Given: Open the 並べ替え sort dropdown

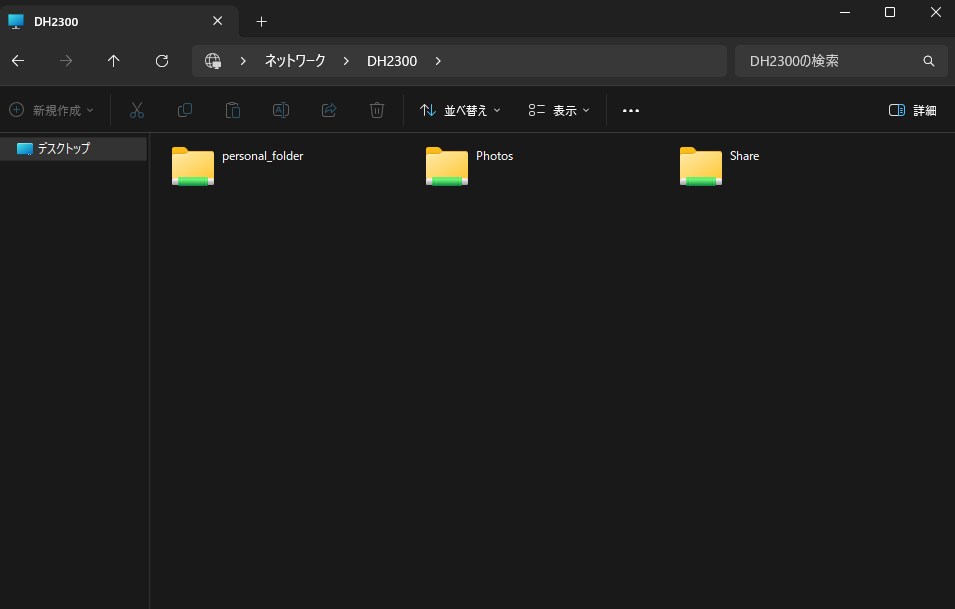Looking at the screenshot, I should tap(460, 110).
